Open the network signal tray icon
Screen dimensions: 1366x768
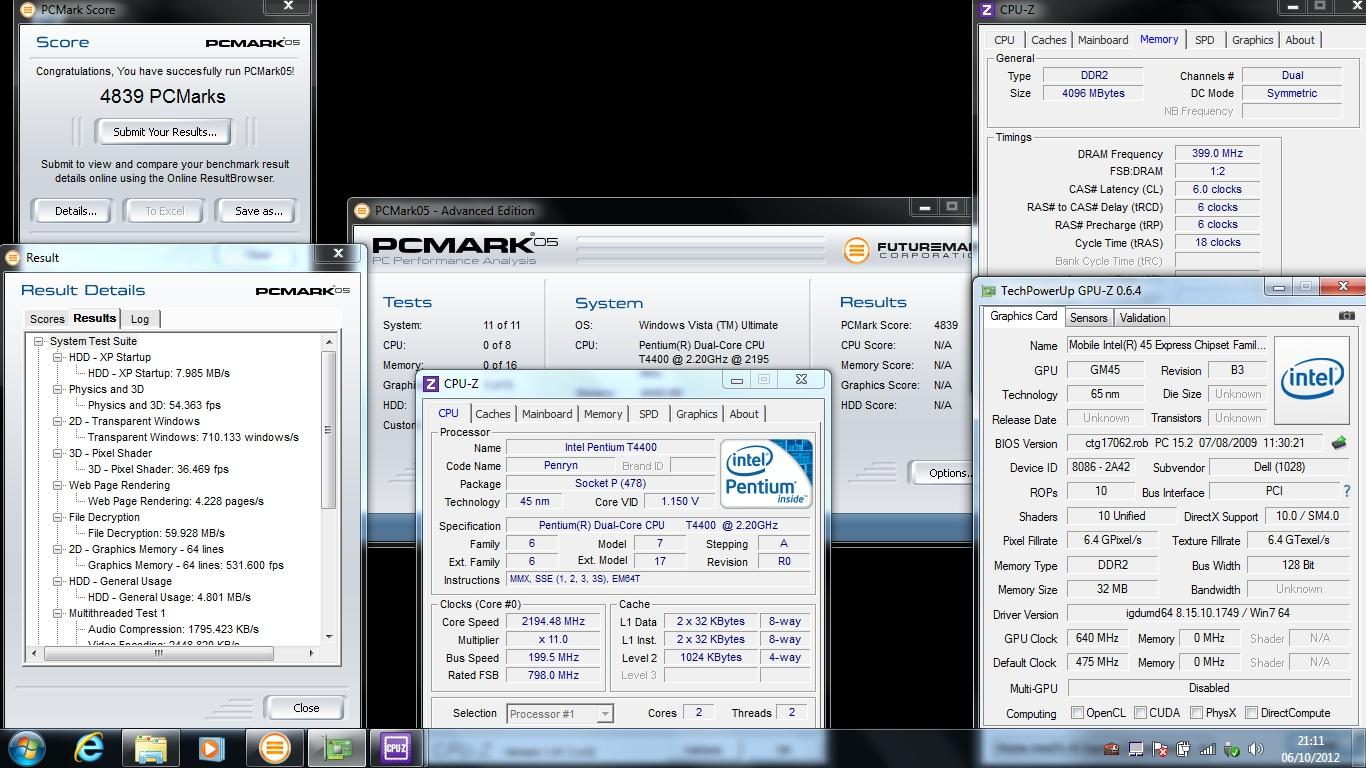click(x=1208, y=749)
